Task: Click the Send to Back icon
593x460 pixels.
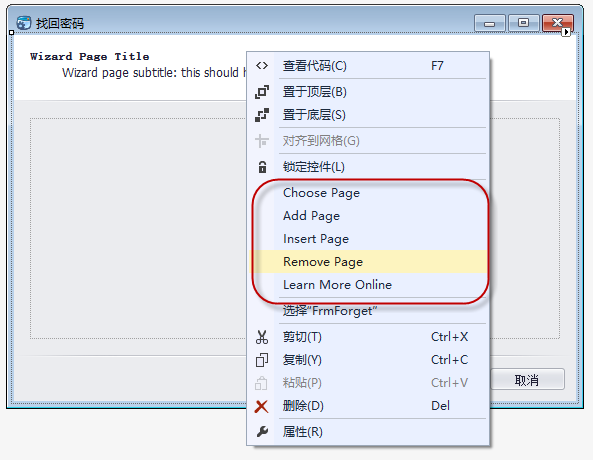Action: [262, 115]
